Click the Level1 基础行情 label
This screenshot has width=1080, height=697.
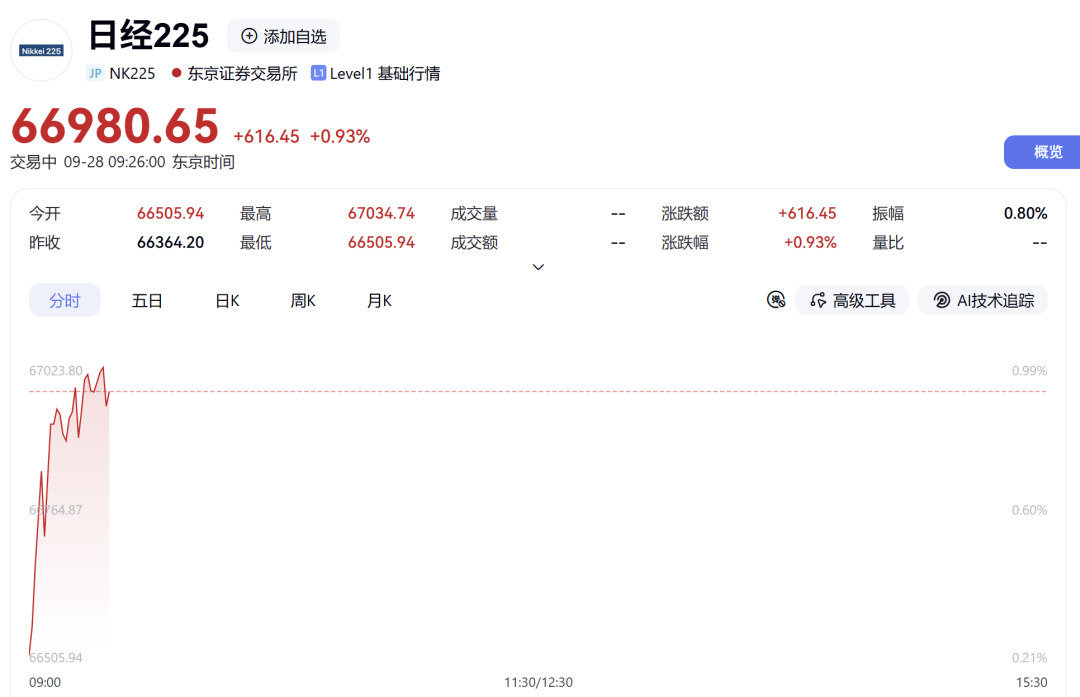[x=385, y=74]
